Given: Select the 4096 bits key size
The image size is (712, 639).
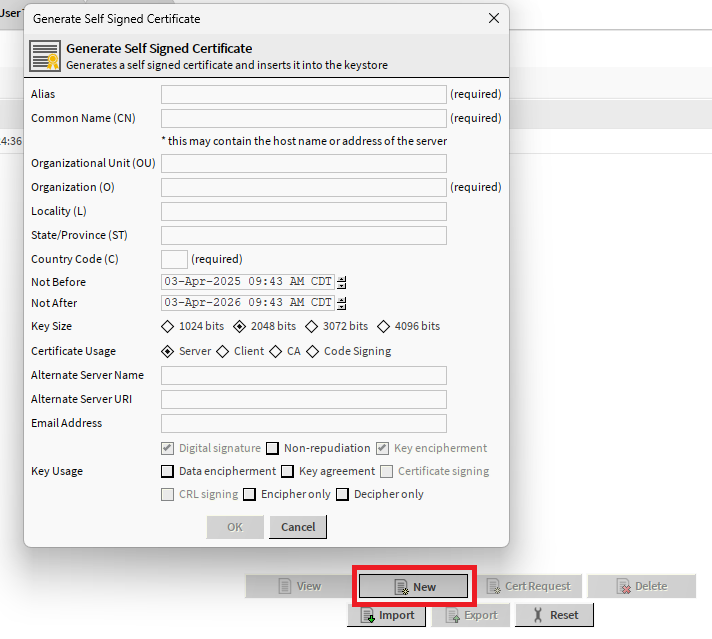Looking at the screenshot, I should [x=384, y=326].
